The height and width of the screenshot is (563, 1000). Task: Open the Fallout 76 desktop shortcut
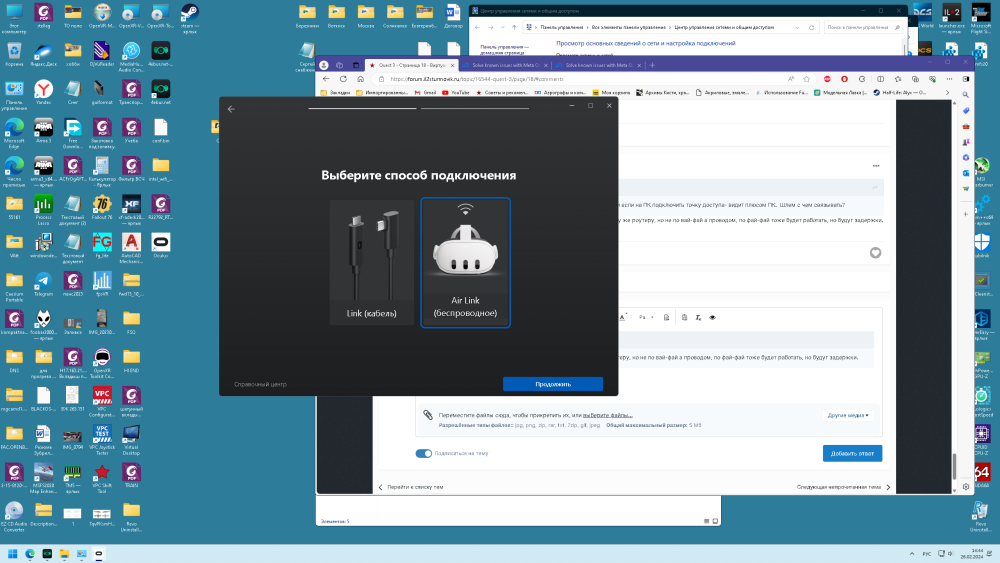coord(102,208)
